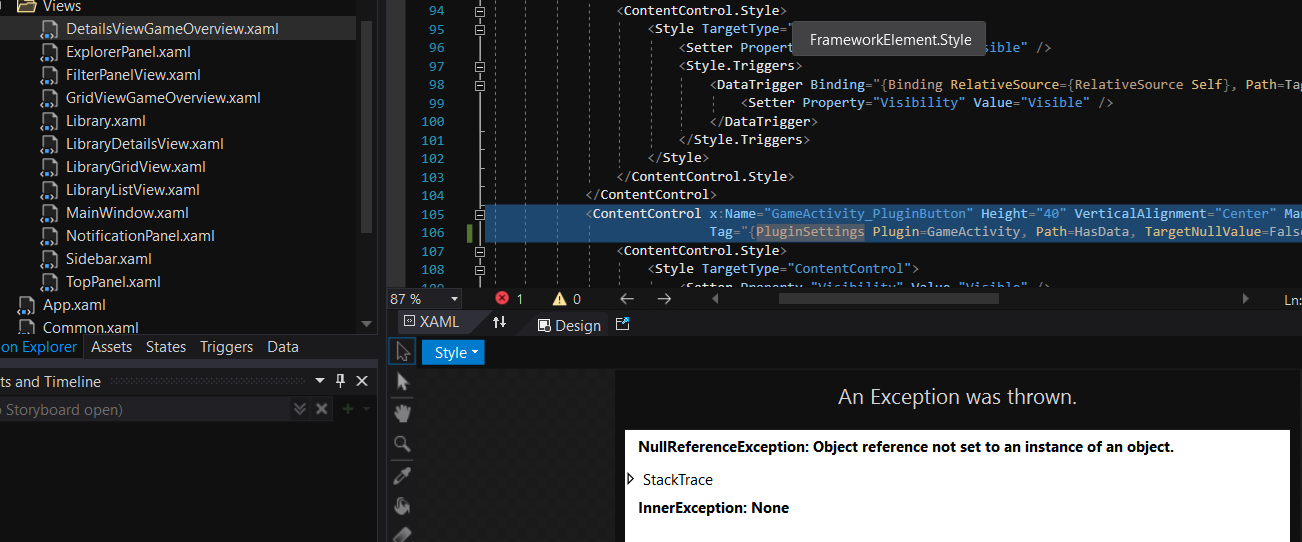Select the Pan hand tool
This screenshot has height=542, width=1302.
[403, 413]
